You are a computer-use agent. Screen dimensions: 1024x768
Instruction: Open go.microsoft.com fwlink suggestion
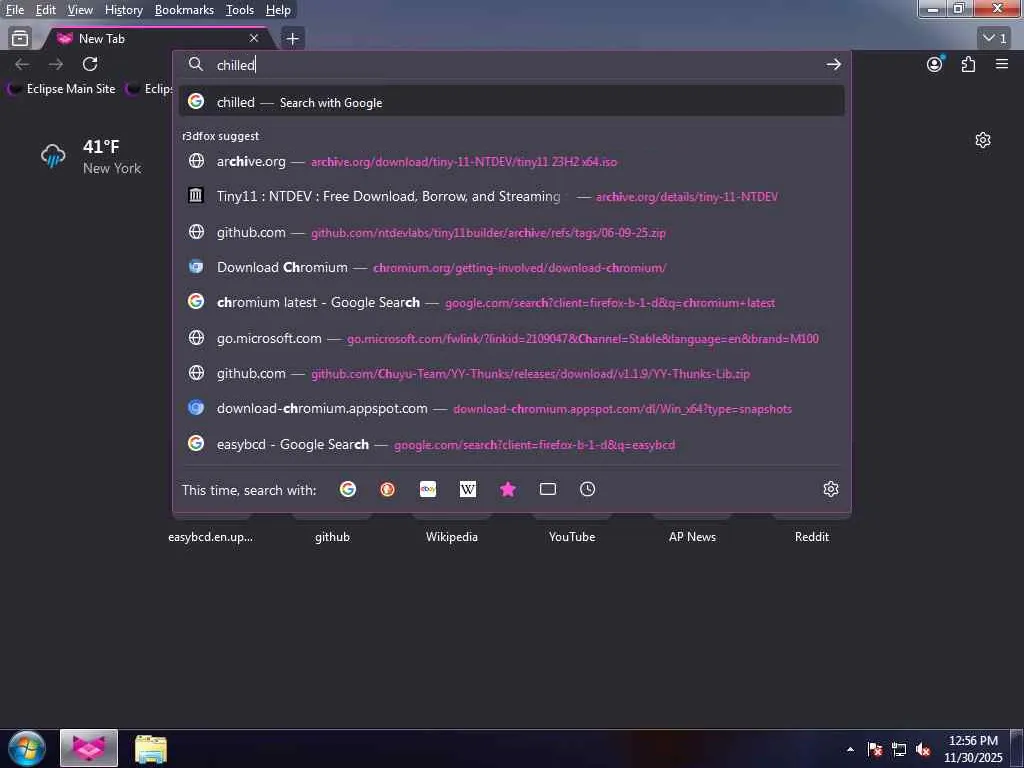512,338
